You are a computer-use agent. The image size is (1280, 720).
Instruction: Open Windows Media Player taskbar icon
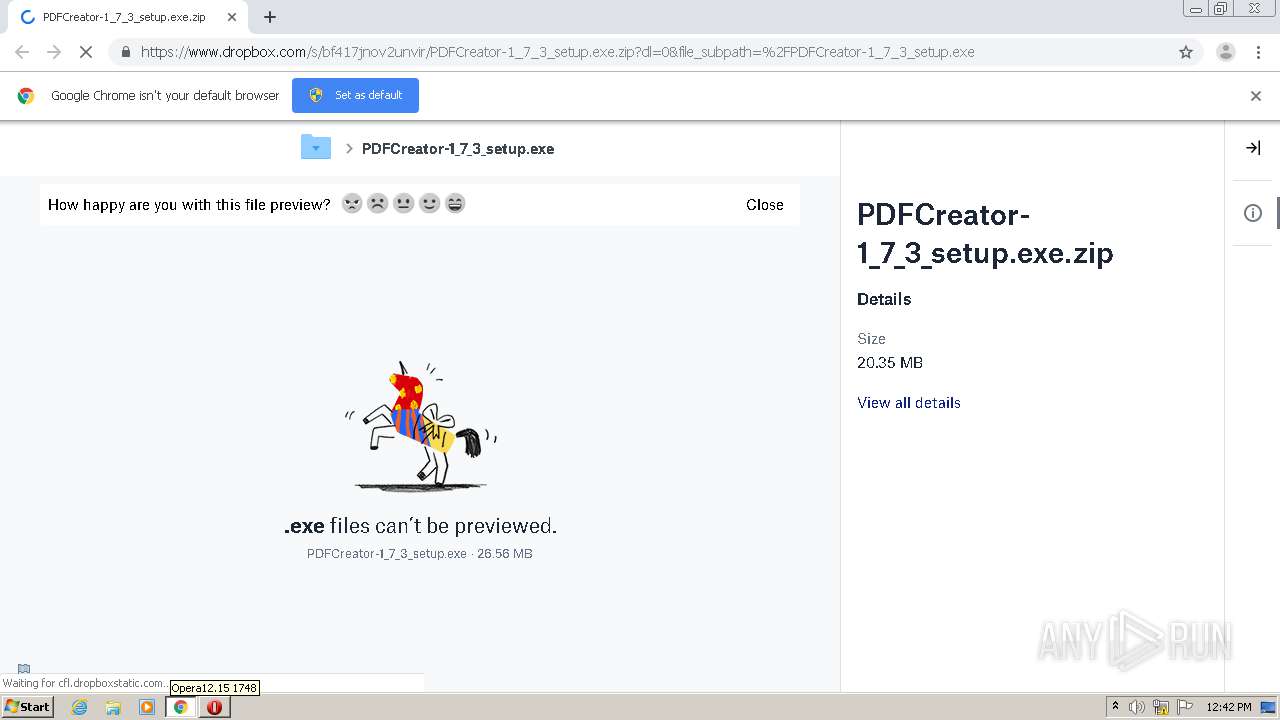[147, 707]
